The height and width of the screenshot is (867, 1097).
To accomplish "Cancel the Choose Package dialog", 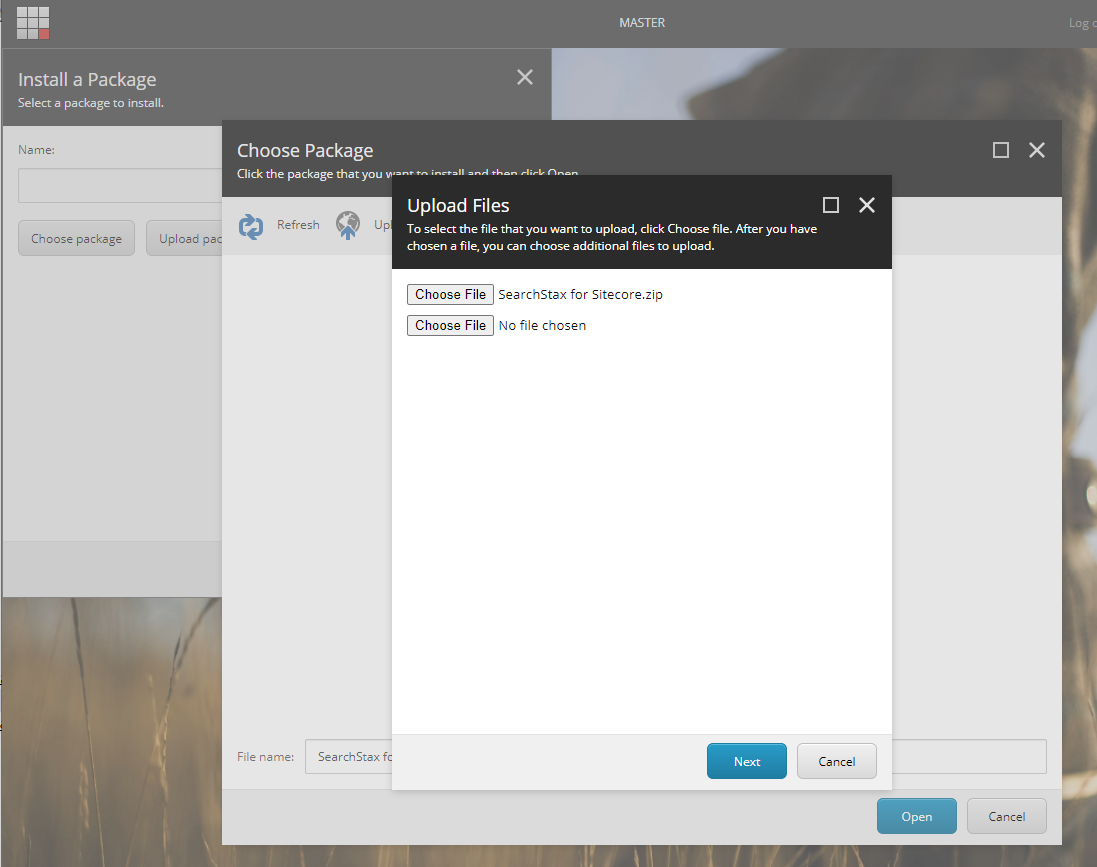I will (1007, 816).
